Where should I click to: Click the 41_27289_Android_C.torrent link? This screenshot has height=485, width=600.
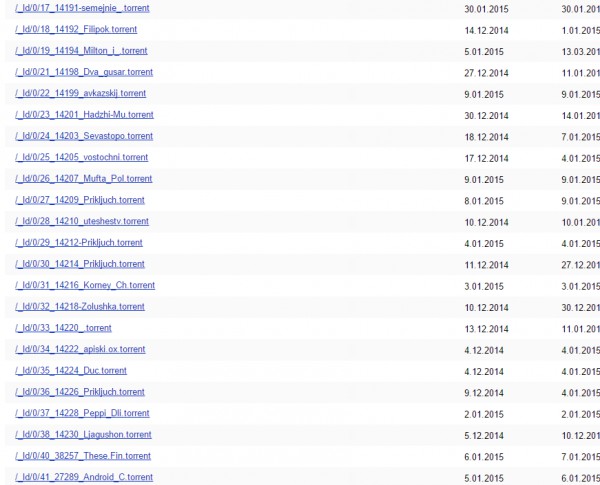(x=84, y=477)
